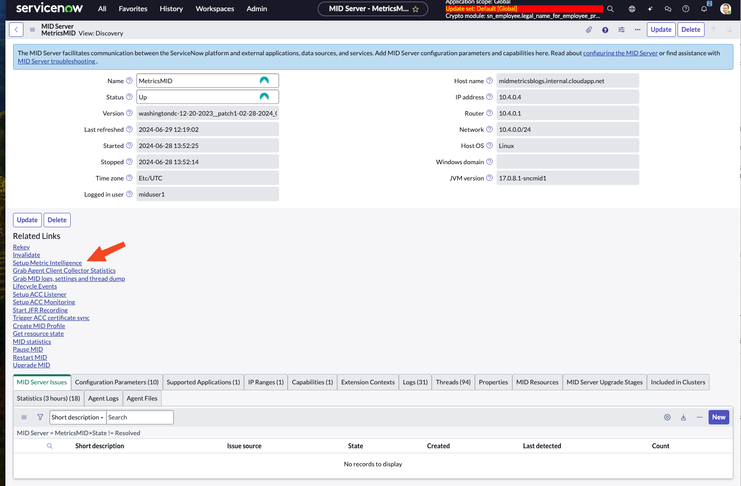The height and width of the screenshot is (486, 741).
Task: Click the Update button above Related Links
Action: pyautogui.click(x=27, y=220)
